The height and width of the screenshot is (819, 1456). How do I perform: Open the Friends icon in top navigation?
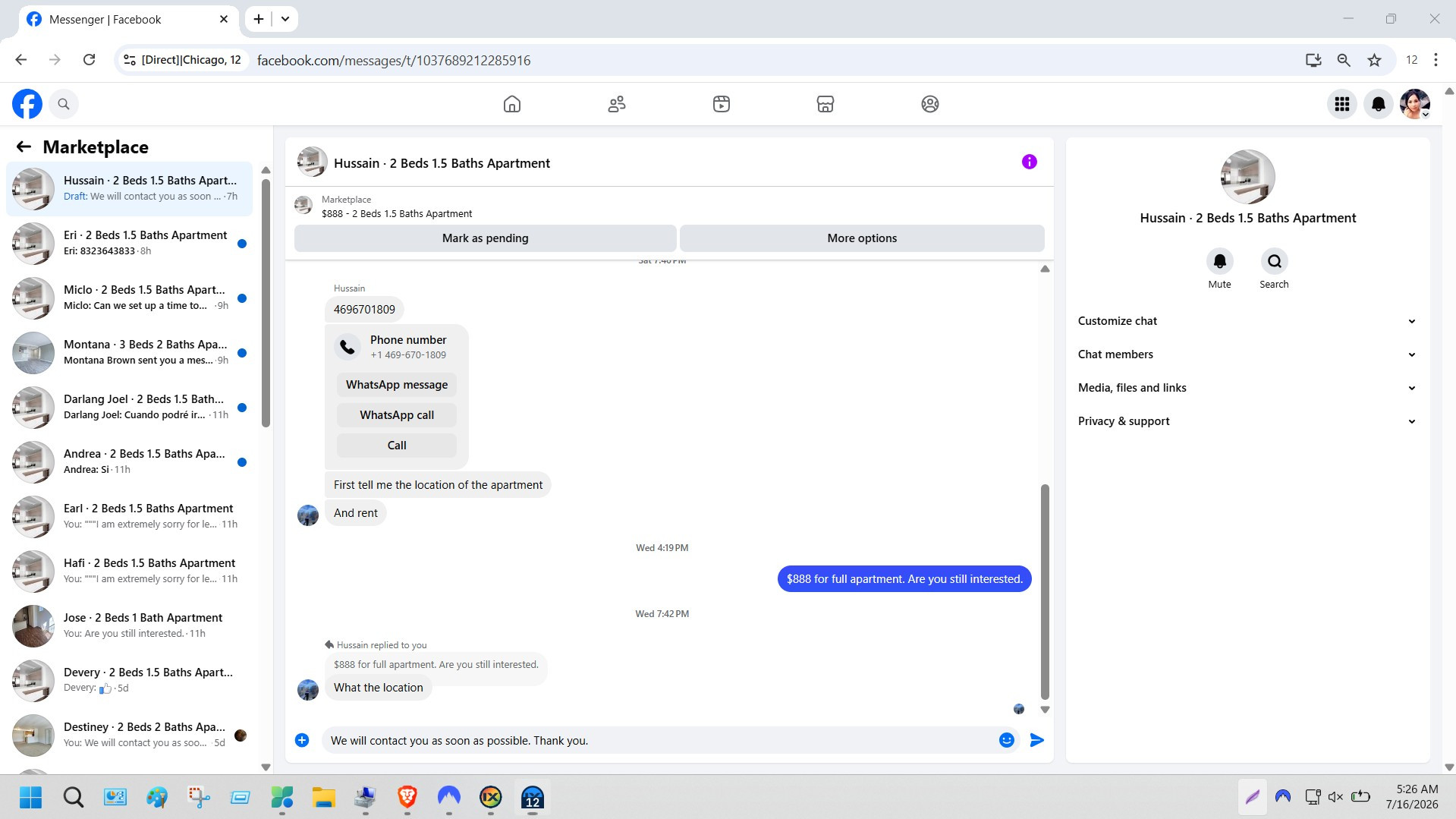617,104
